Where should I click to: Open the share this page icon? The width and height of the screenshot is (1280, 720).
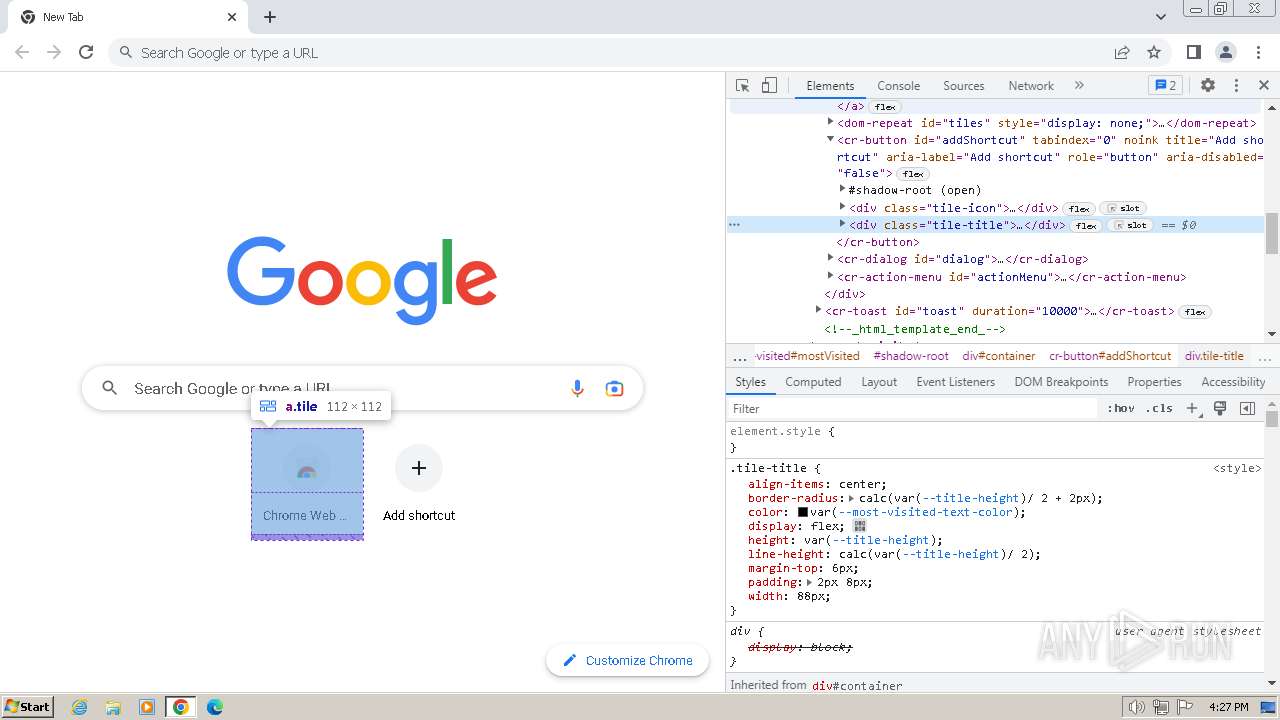[x=1122, y=52]
